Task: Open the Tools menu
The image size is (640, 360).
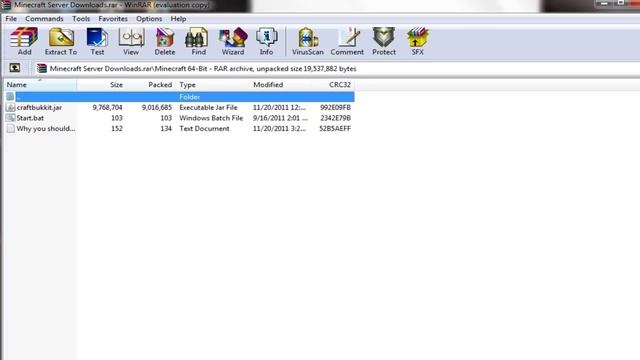Action: pos(81,19)
